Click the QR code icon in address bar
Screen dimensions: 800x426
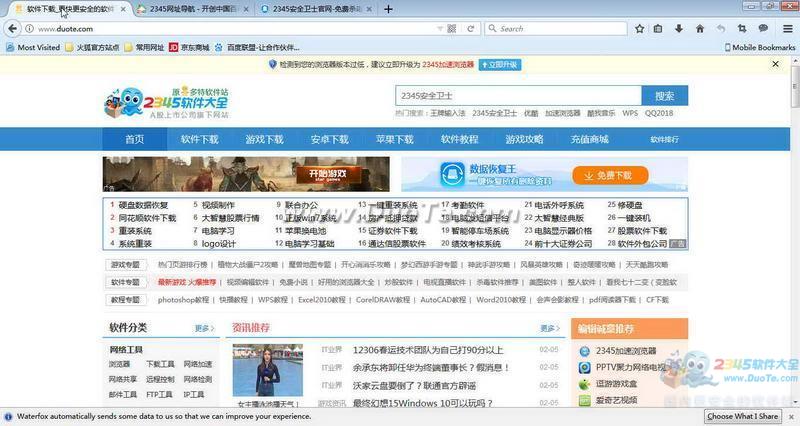click(x=452, y=29)
